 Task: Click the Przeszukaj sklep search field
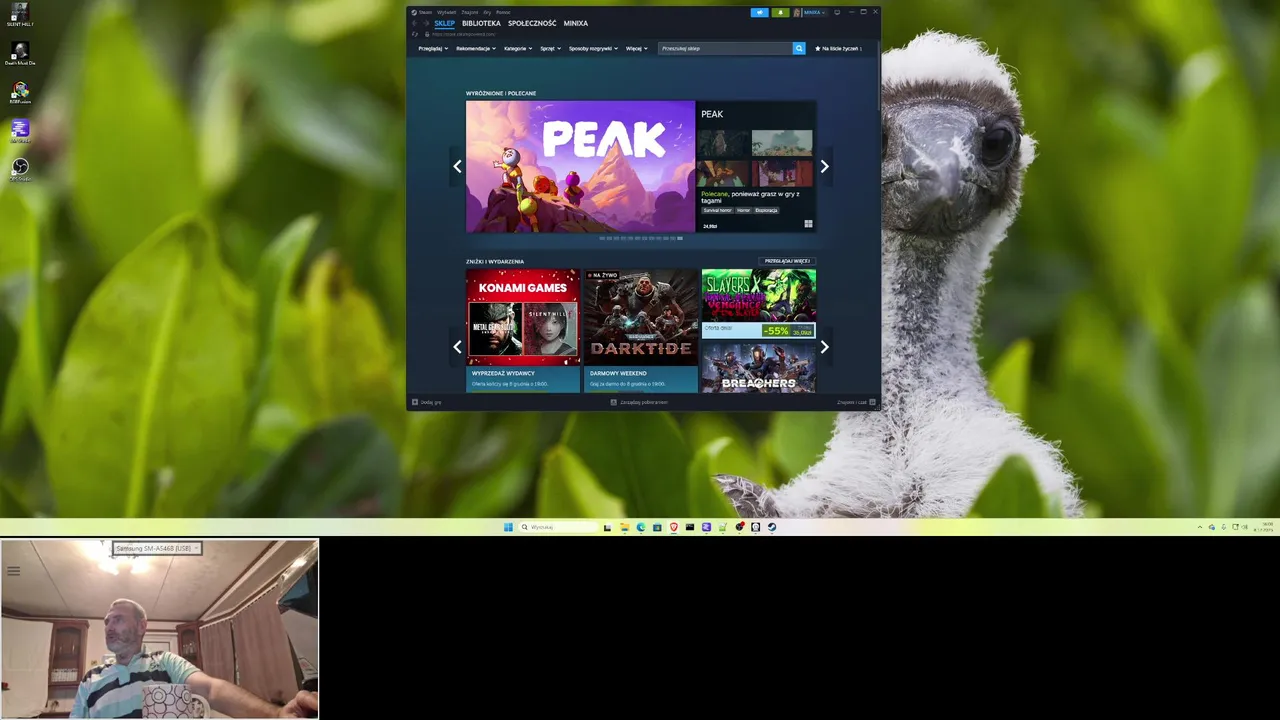tap(725, 48)
